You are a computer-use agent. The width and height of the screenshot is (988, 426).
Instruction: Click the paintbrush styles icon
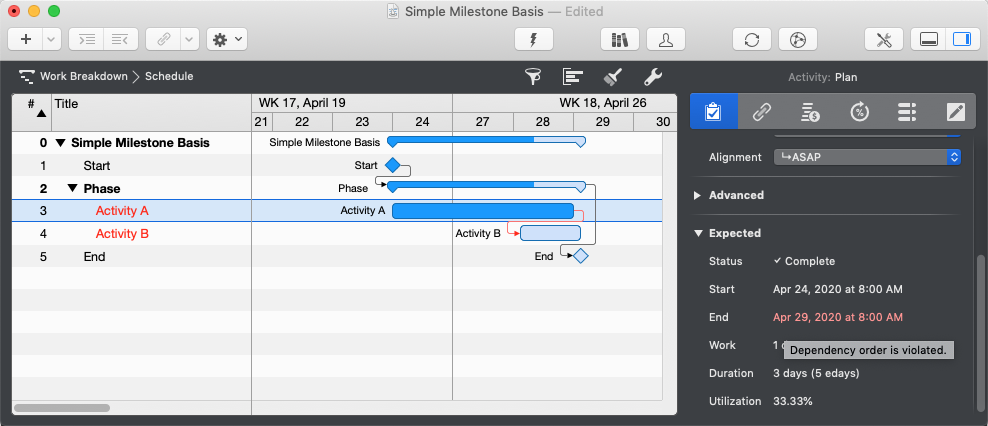613,77
